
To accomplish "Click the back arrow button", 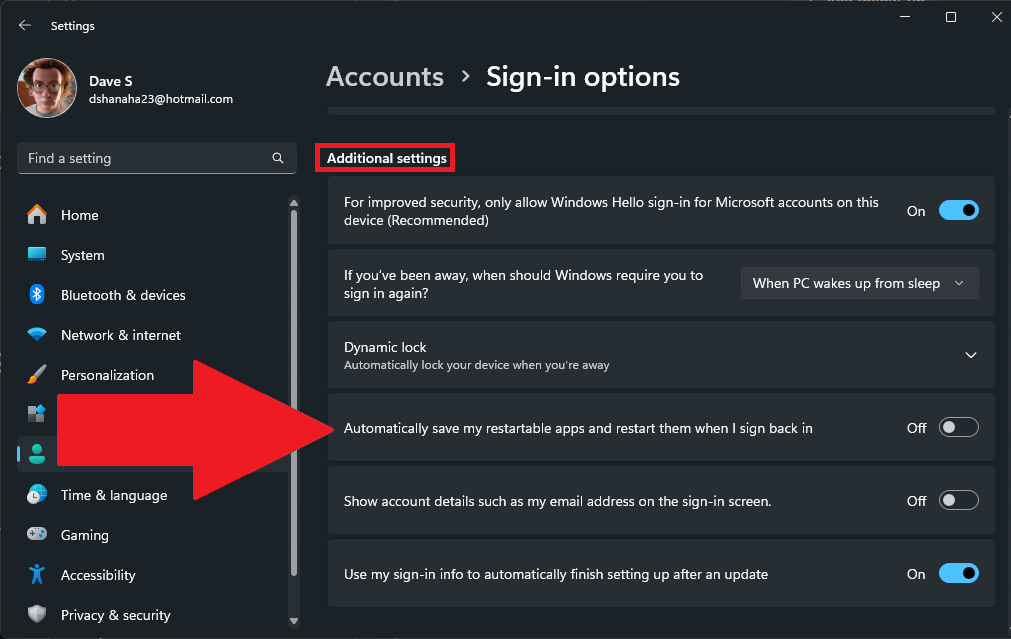I will point(24,25).
